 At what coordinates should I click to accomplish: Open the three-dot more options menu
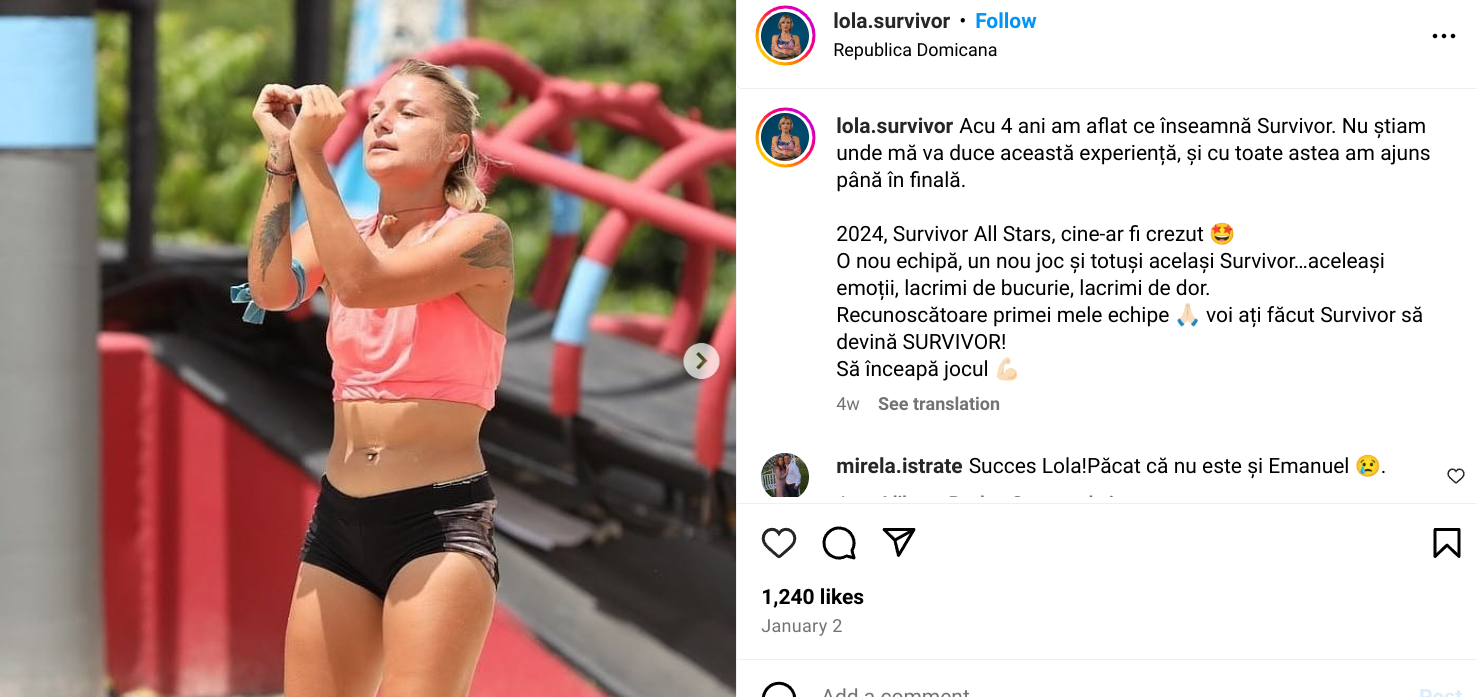[x=1443, y=36]
